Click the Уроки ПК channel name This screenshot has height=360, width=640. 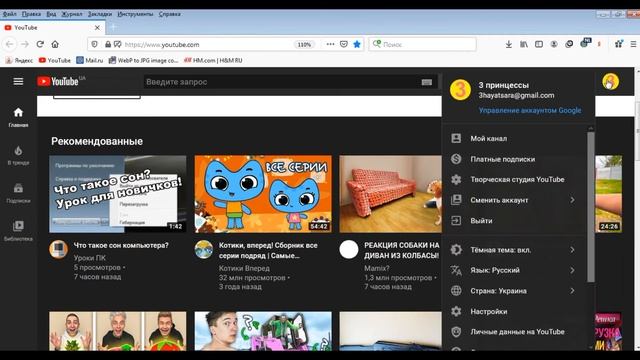tap(90, 258)
